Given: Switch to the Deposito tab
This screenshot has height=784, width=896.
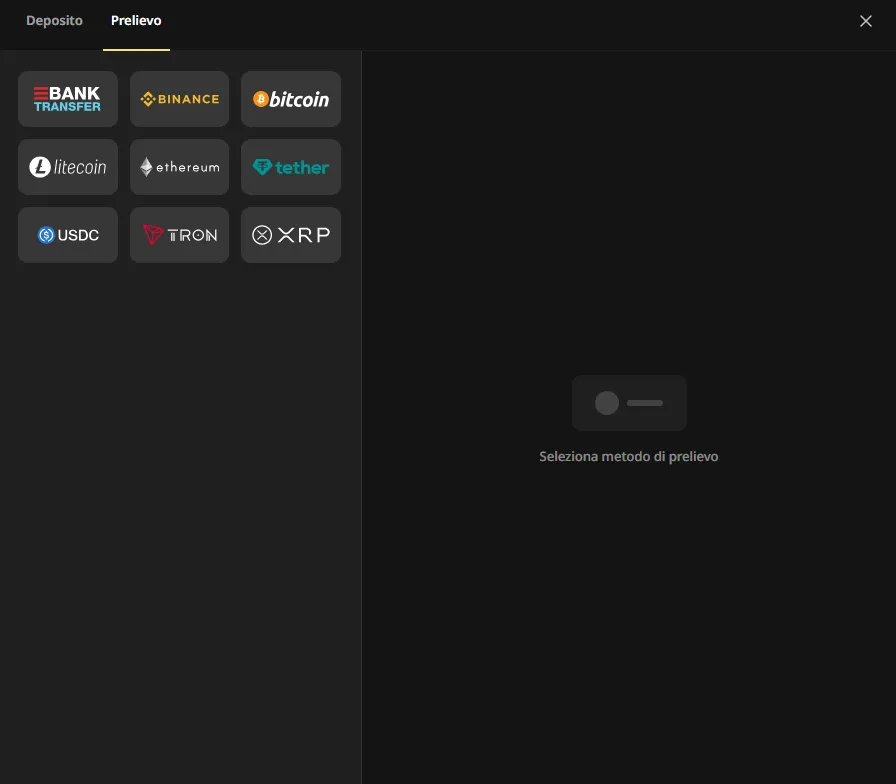Looking at the screenshot, I should pyautogui.click(x=54, y=21).
